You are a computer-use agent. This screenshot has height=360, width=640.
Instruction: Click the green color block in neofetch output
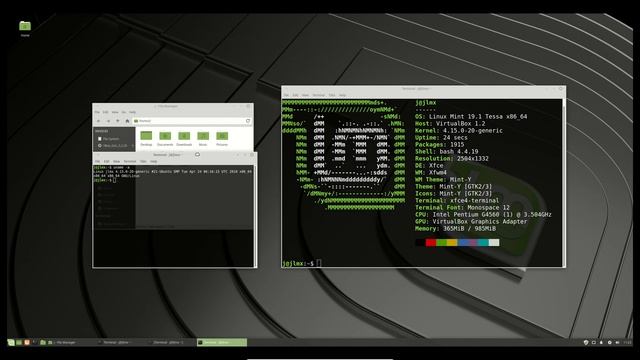[x=441, y=242]
